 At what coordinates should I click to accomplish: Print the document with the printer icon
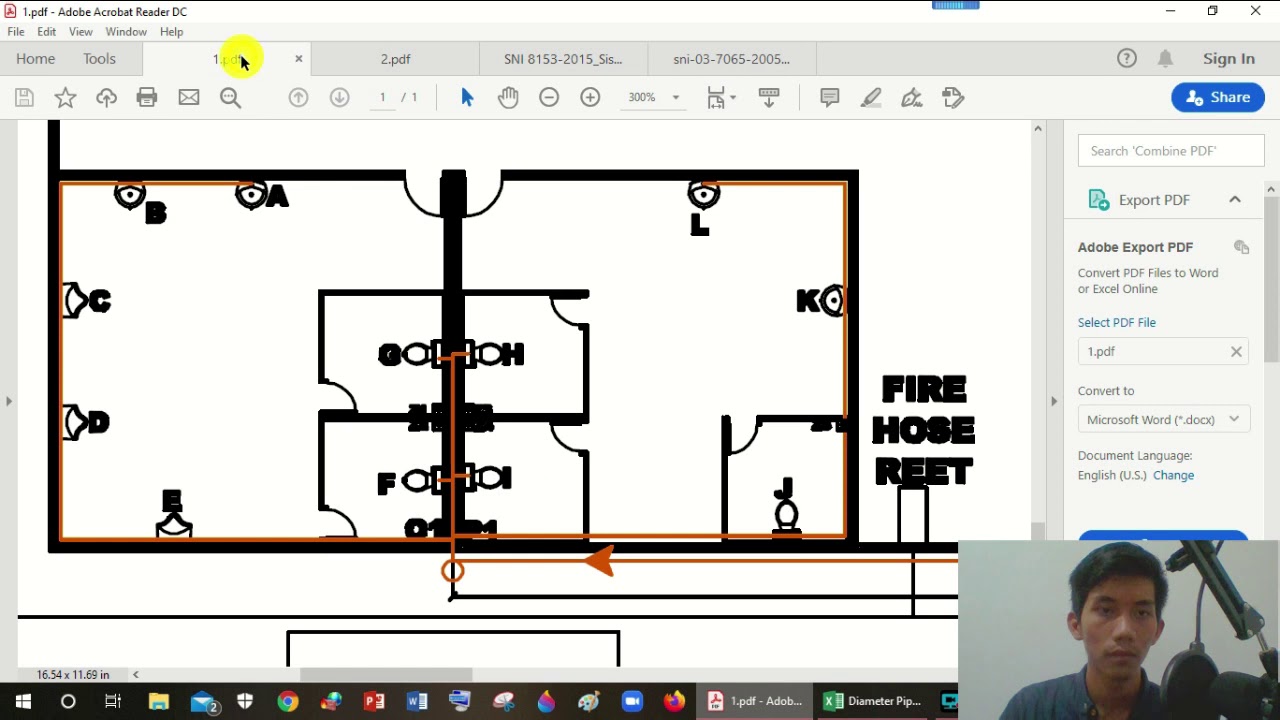pyautogui.click(x=147, y=97)
